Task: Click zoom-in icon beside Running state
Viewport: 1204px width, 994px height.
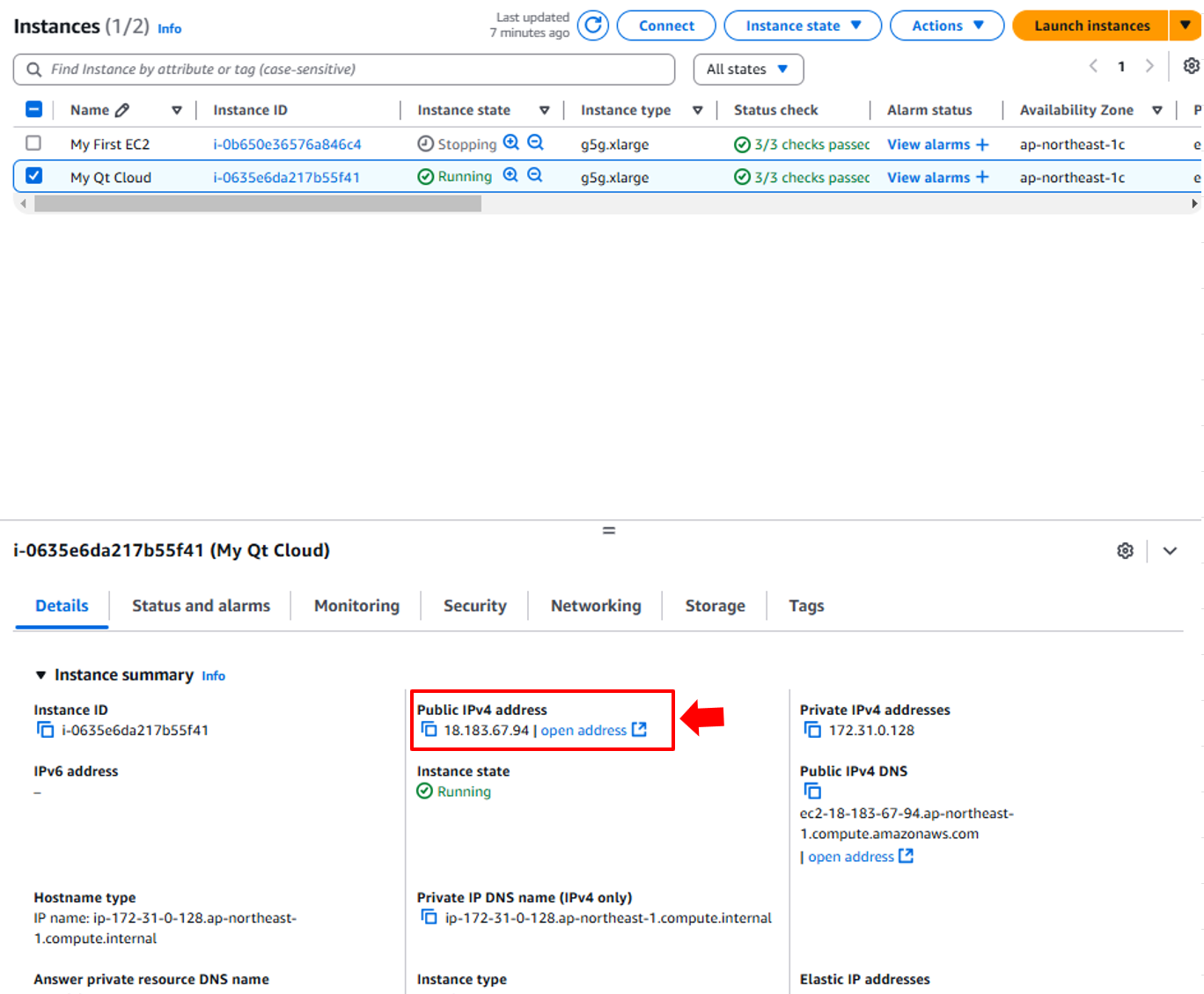Action: pyautogui.click(x=510, y=175)
